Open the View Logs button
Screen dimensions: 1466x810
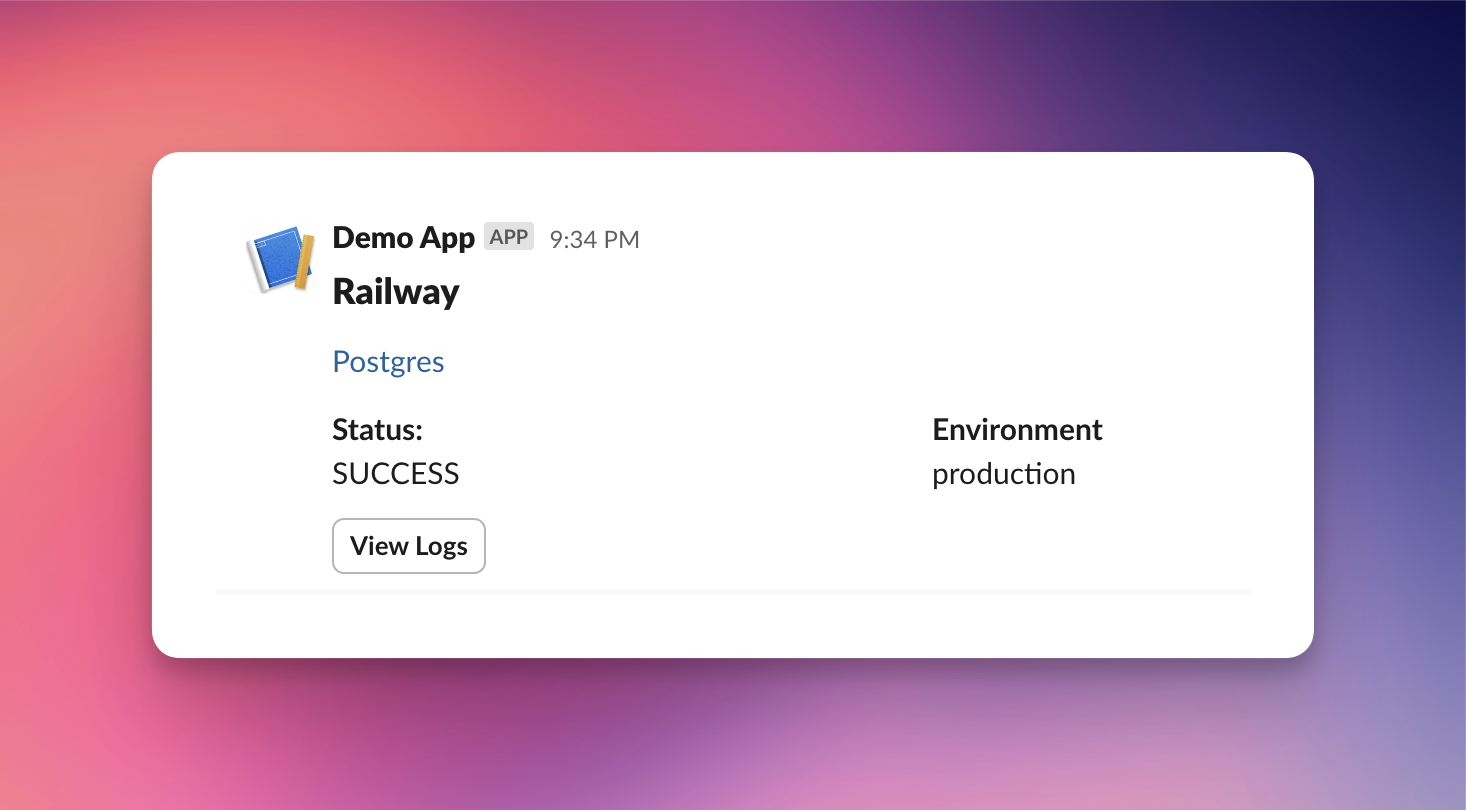tap(409, 546)
